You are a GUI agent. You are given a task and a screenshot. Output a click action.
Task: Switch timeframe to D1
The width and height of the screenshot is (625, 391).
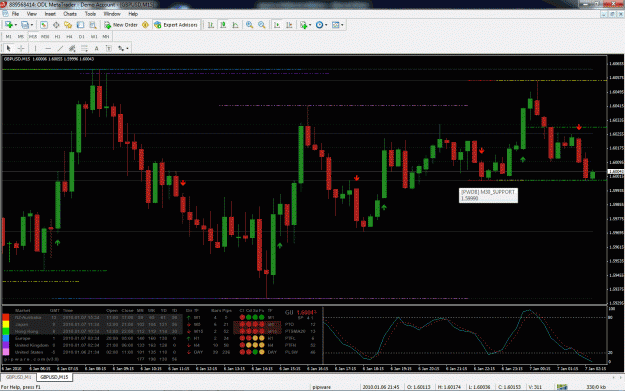[82, 36]
